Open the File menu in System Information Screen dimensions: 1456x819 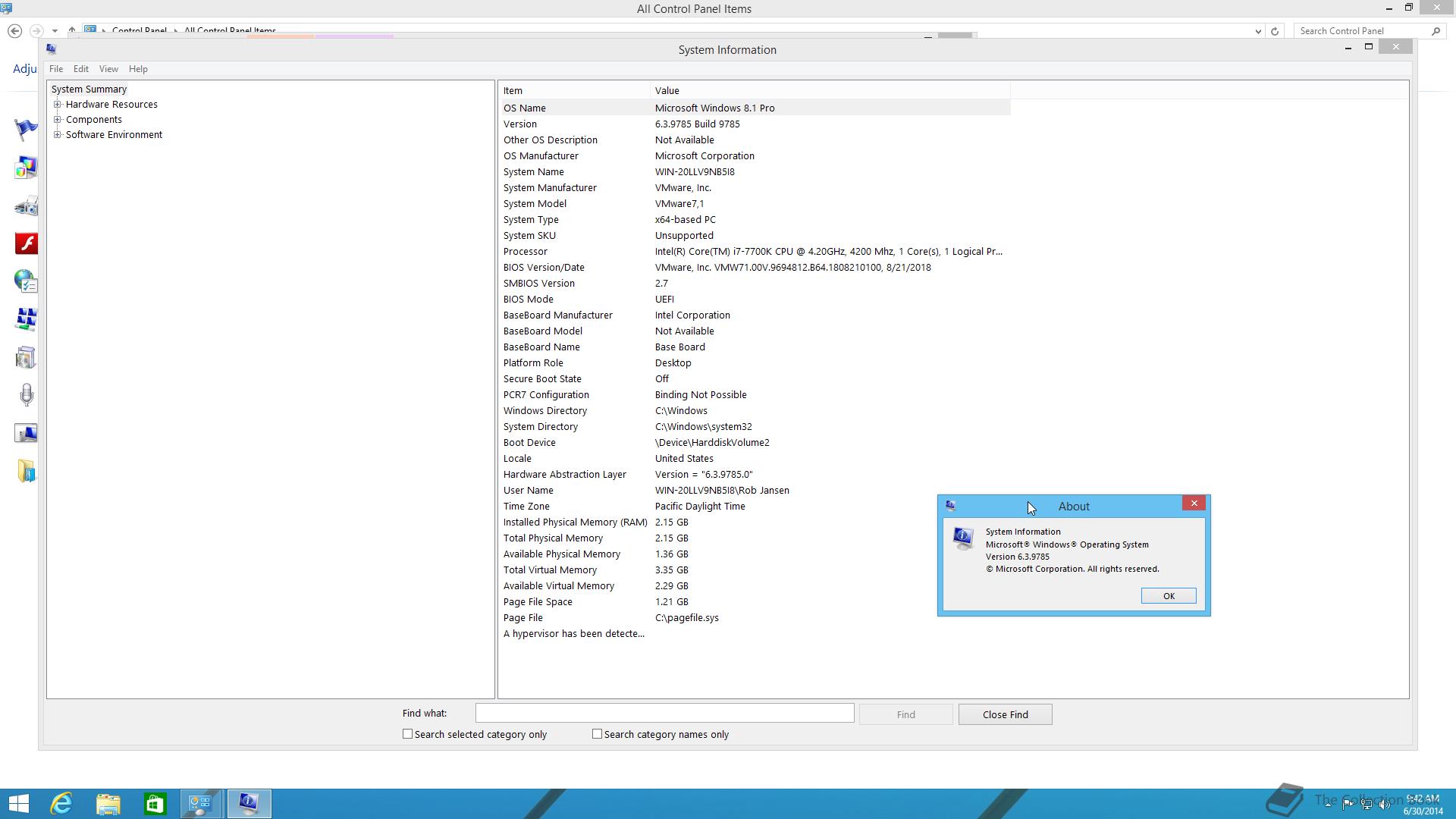pyautogui.click(x=56, y=69)
